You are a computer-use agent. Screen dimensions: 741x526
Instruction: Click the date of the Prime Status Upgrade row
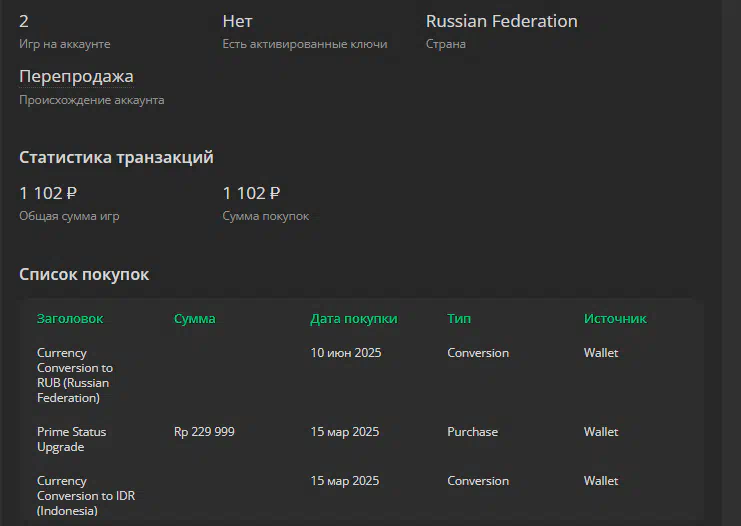345,432
